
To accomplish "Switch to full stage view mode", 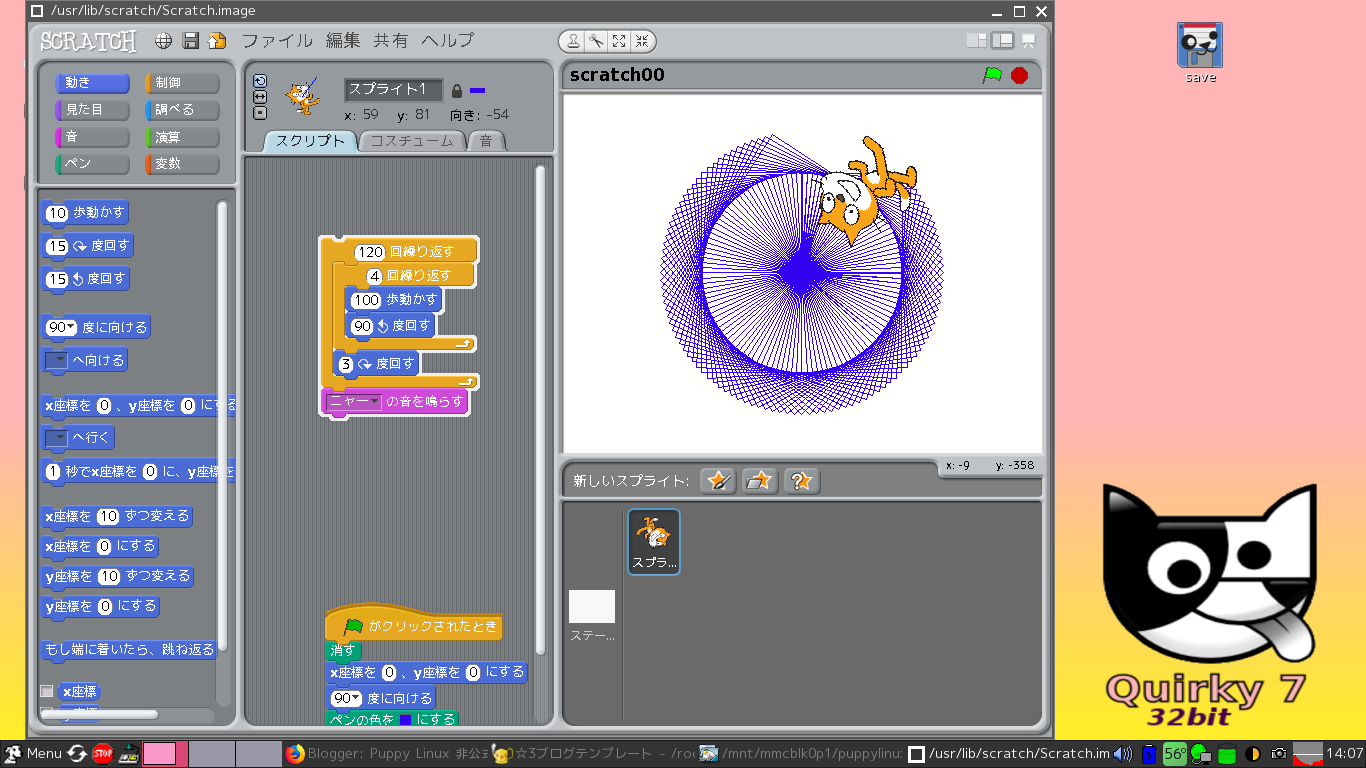I will [x=1002, y=41].
